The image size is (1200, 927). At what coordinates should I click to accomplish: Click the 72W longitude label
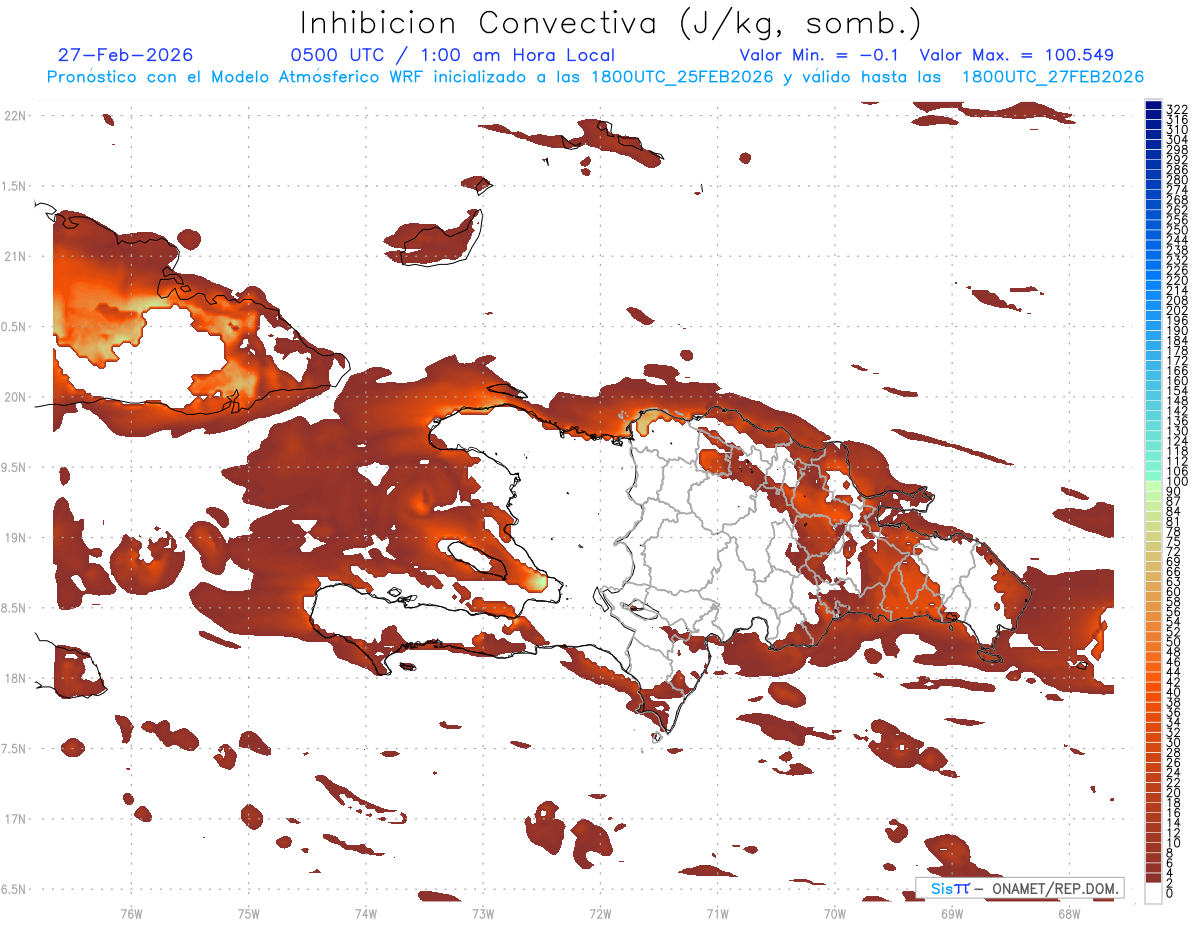pos(600,912)
